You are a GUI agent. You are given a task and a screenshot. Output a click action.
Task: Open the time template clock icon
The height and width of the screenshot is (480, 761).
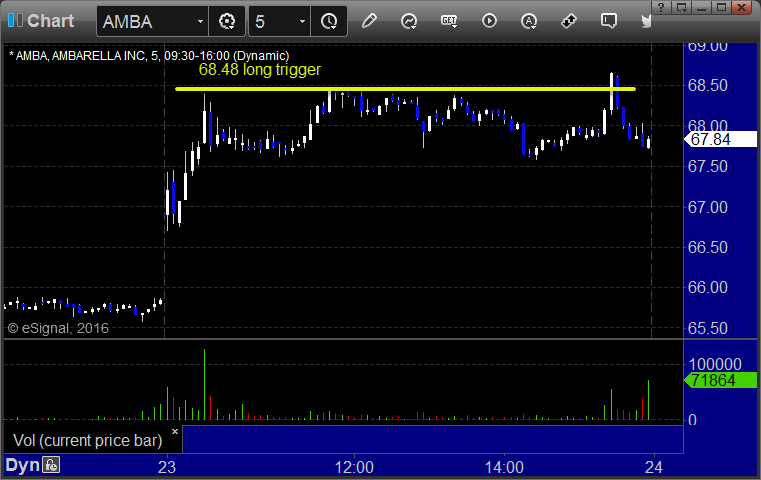tap(329, 21)
